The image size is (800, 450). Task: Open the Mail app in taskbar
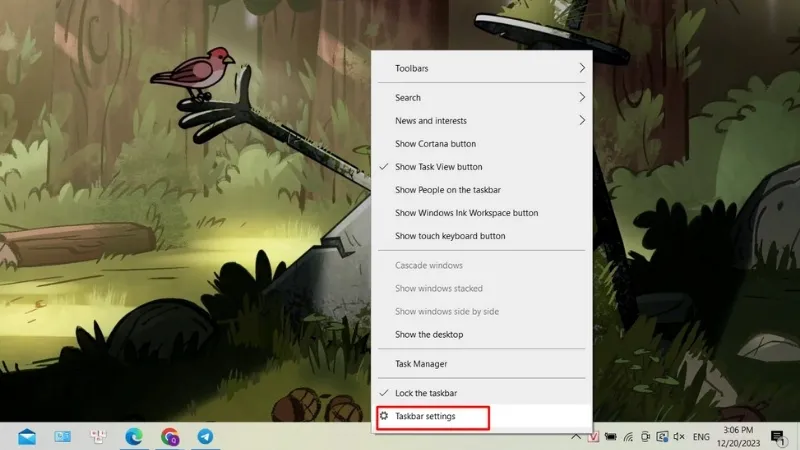(27, 437)
